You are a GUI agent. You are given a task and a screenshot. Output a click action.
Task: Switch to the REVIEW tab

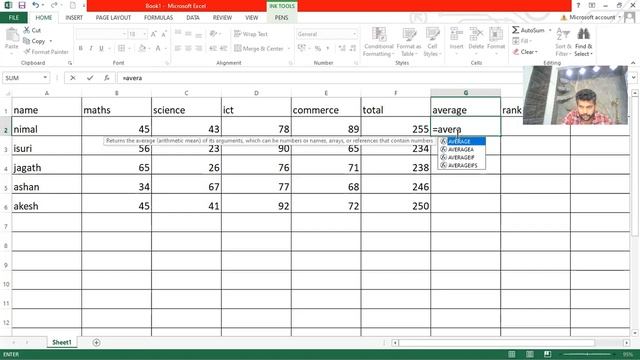pos(222,18)
